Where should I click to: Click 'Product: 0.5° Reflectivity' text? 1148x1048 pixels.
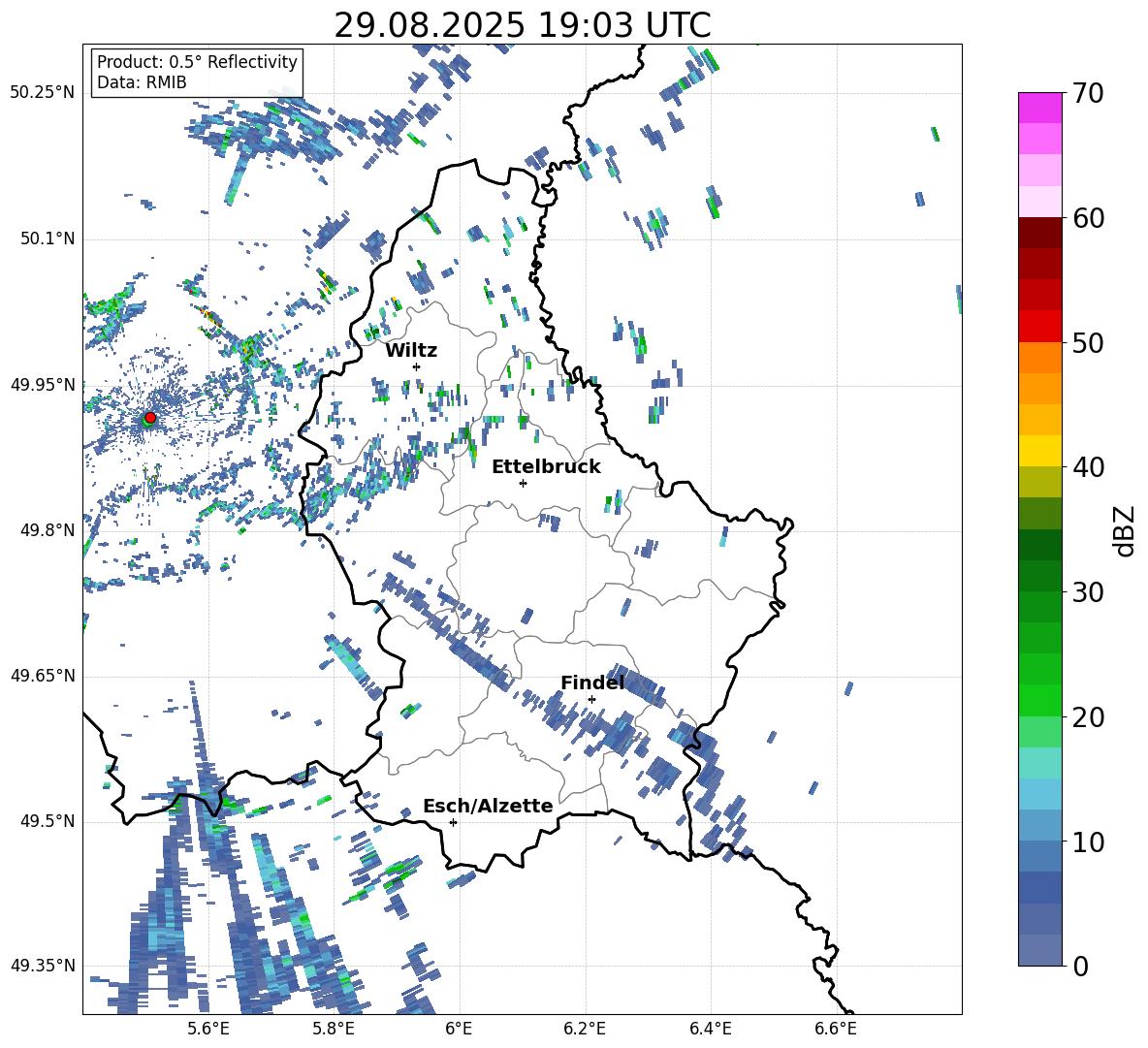(197, 62)
